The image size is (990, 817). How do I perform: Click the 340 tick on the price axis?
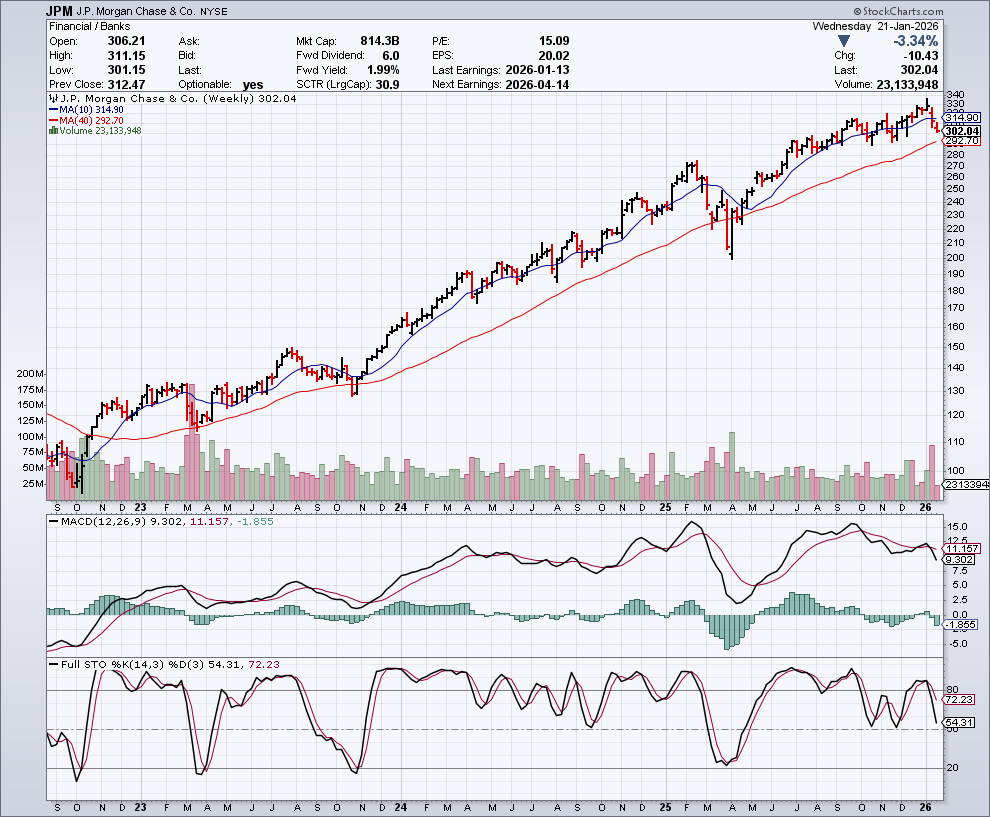pyautogui.click(x=955, y=95)
